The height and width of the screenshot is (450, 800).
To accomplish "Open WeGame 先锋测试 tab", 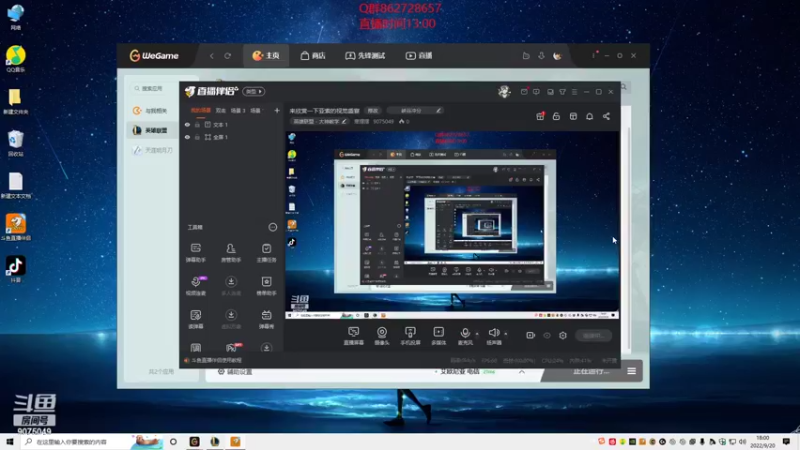I will (x=365, y=56).
